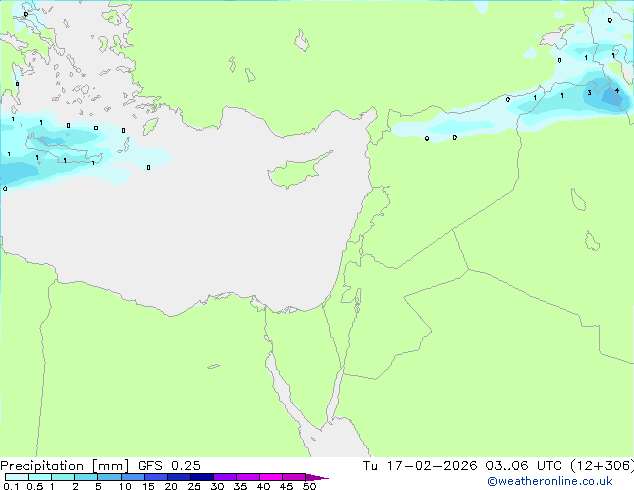The image size is (634, 490).
Task: Open the weatheronline.co.uk copyright link
Action: [550, 481]
